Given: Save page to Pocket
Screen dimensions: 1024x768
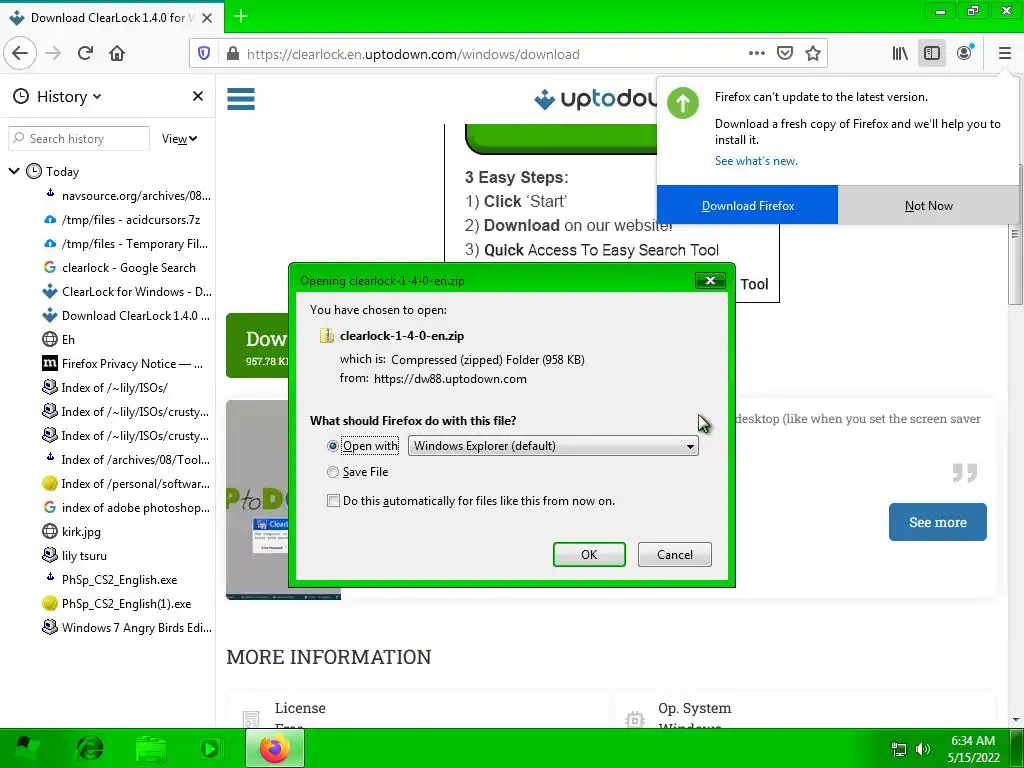Looking at the screenshot, I should (784, 54).
